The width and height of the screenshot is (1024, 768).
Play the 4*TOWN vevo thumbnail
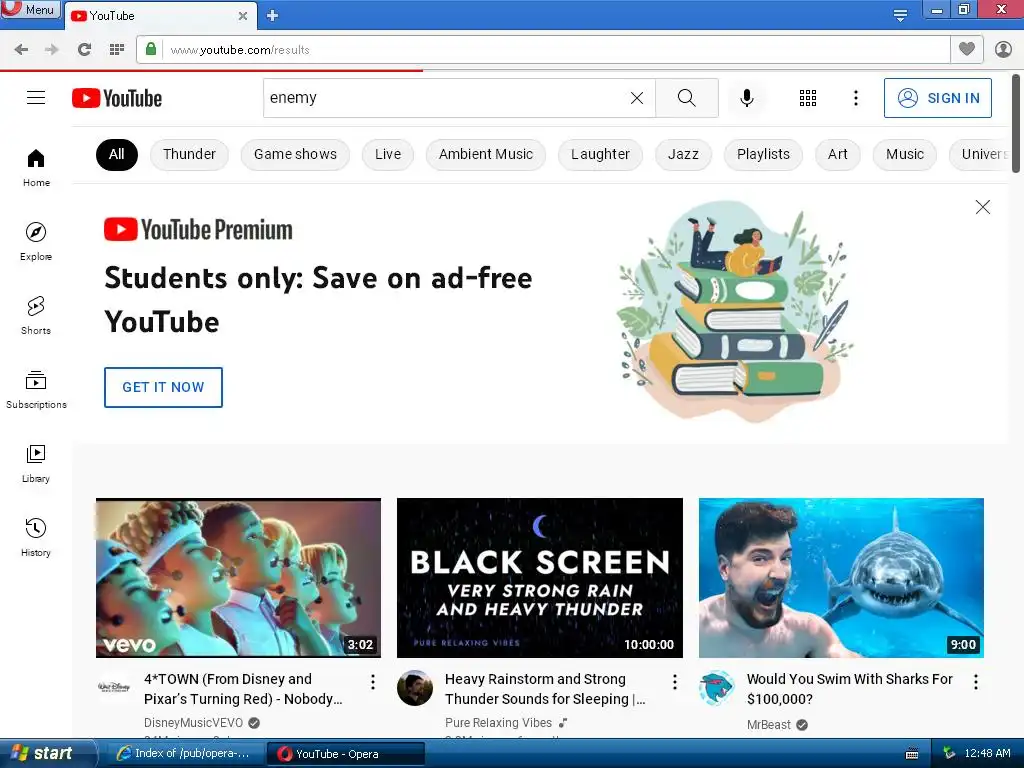[238, 578]
